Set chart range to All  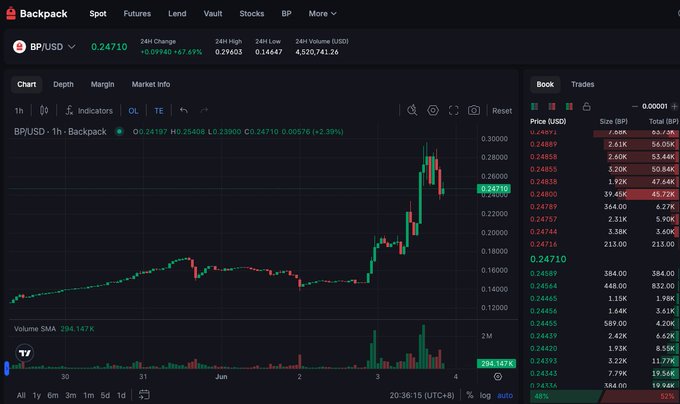pyautogui.click(x=21, y=395)
